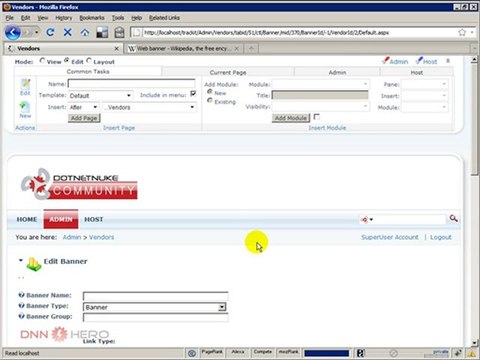Open the History menu

tap(64, 18)
